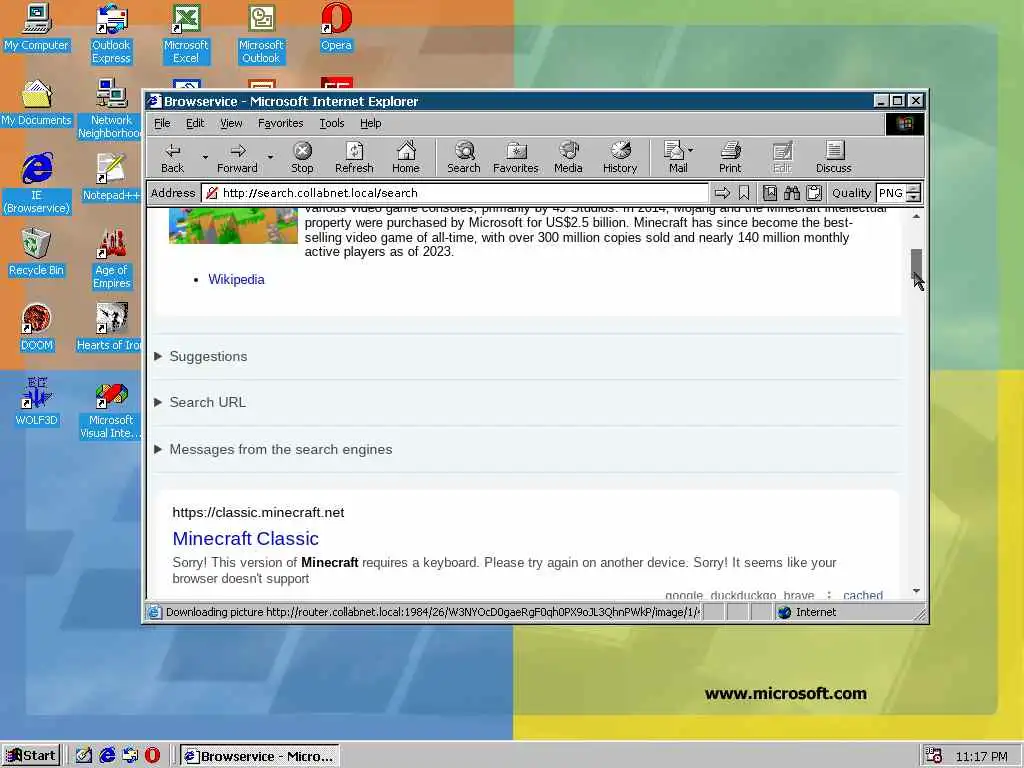Click the Forward toolbar button
This screenshot has height=768, width=1024.
(x=237, y=157)
